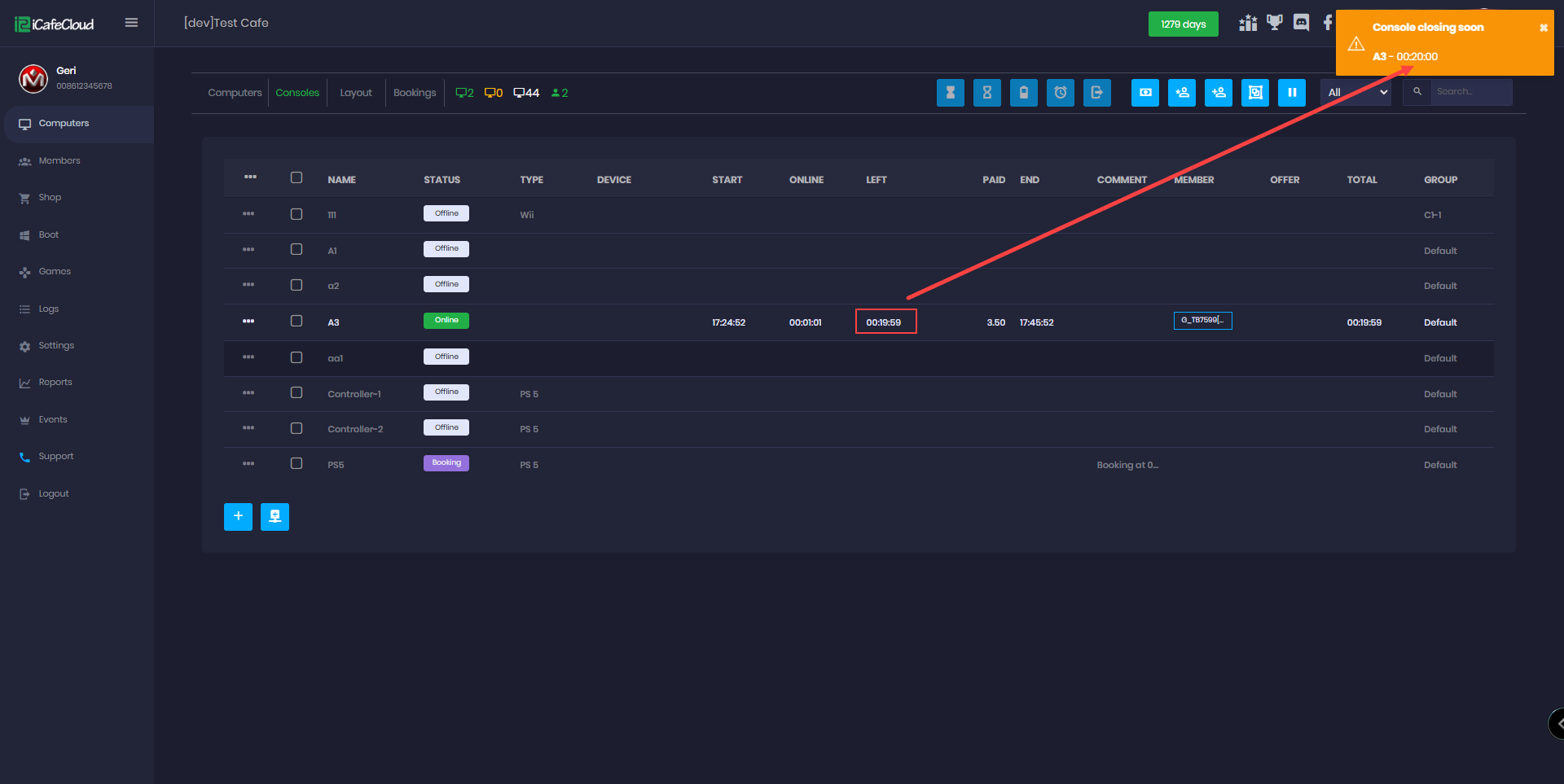
Task: Check the box for console A3
Action: point(297,321)
